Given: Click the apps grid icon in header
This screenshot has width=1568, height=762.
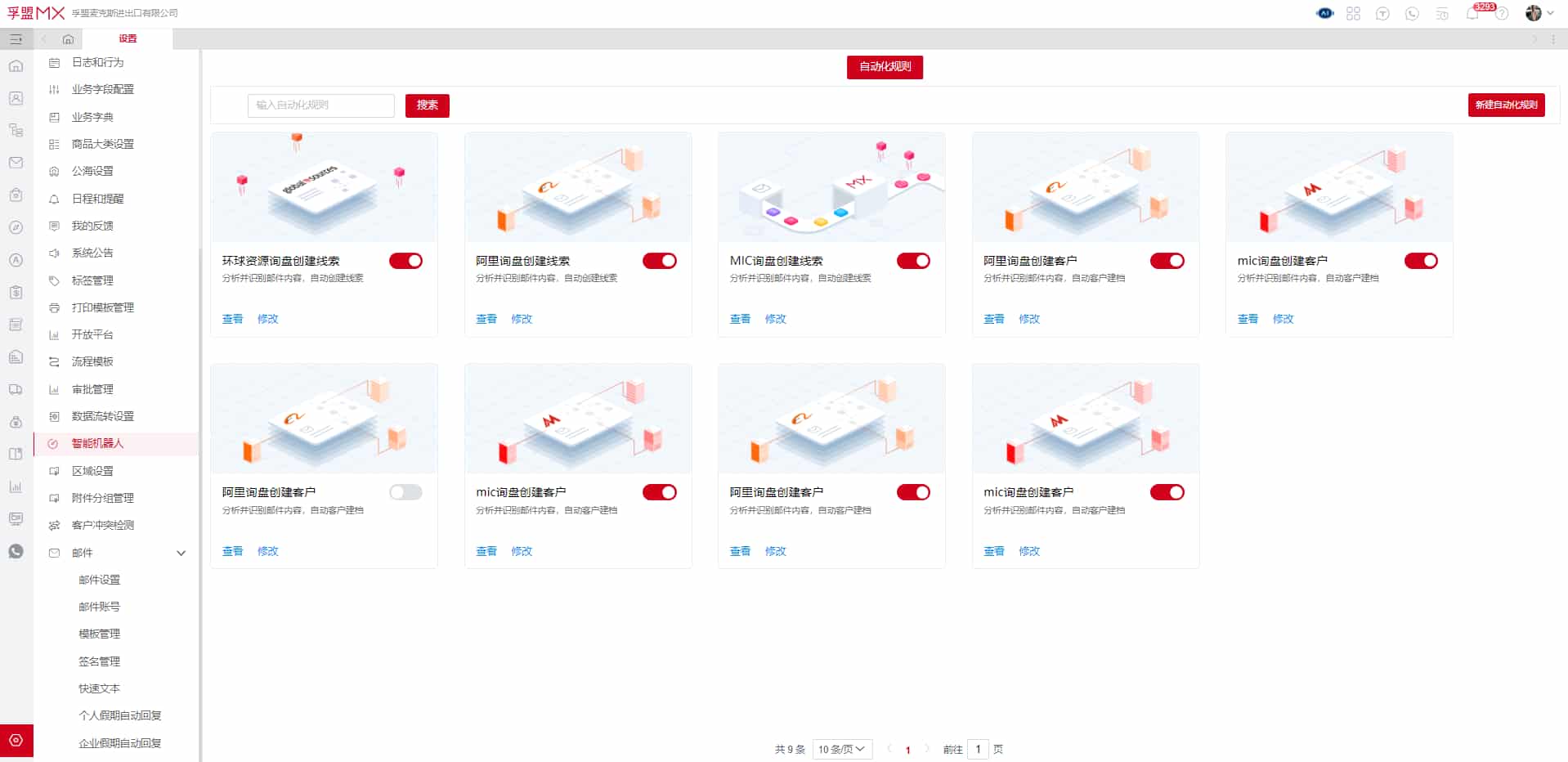Looking at the screenshot, I should 1354,14.
